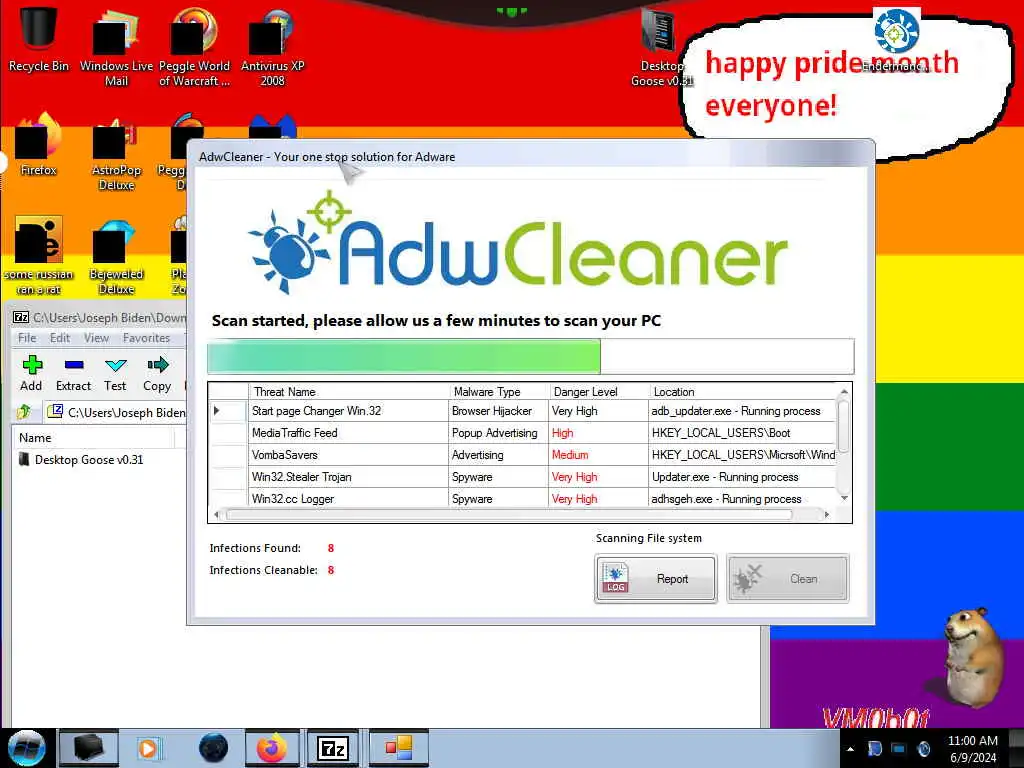Click the Danger Level column header

[600, 391]
